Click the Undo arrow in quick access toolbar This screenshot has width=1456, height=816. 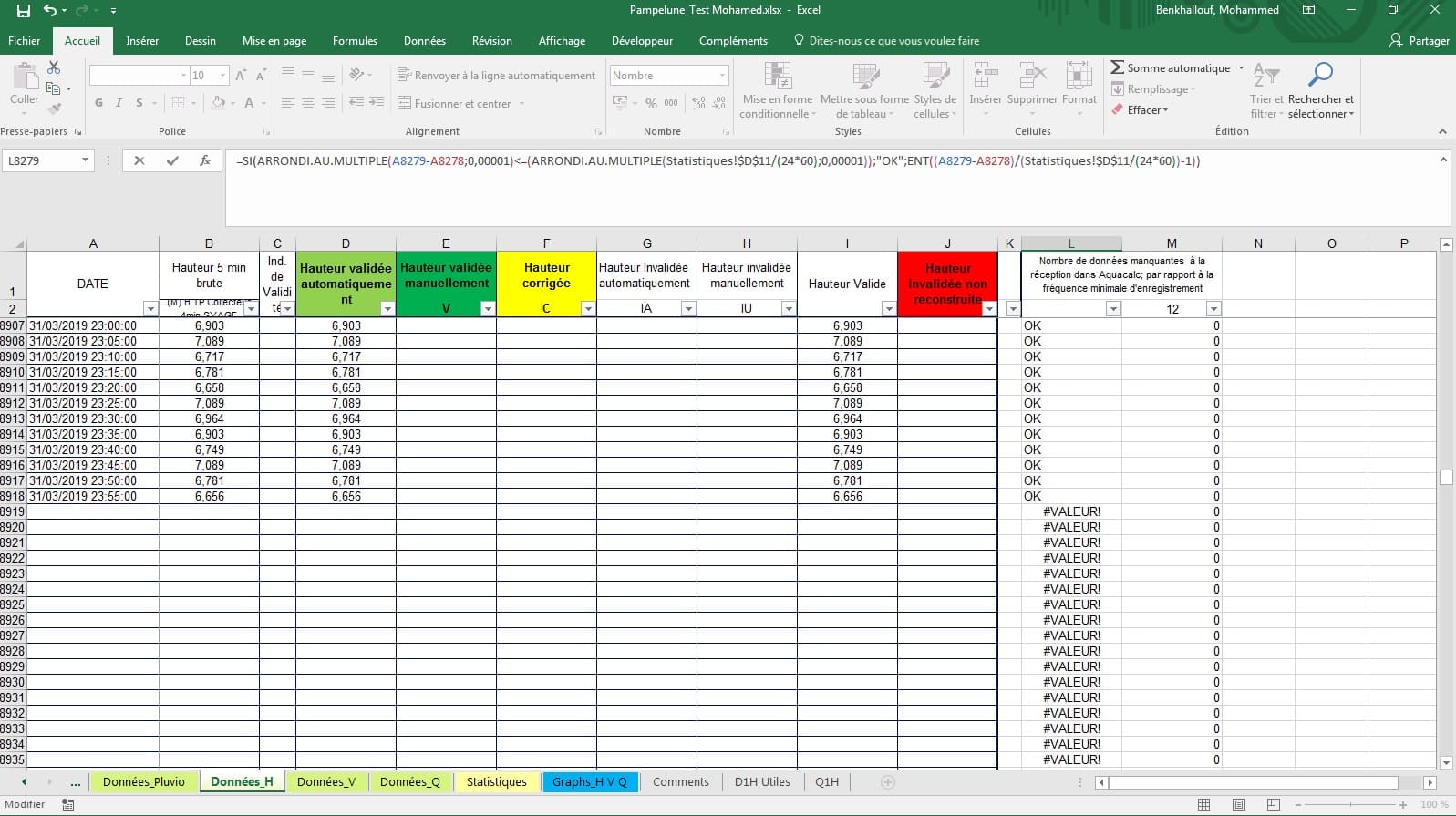tap(50, 10)
